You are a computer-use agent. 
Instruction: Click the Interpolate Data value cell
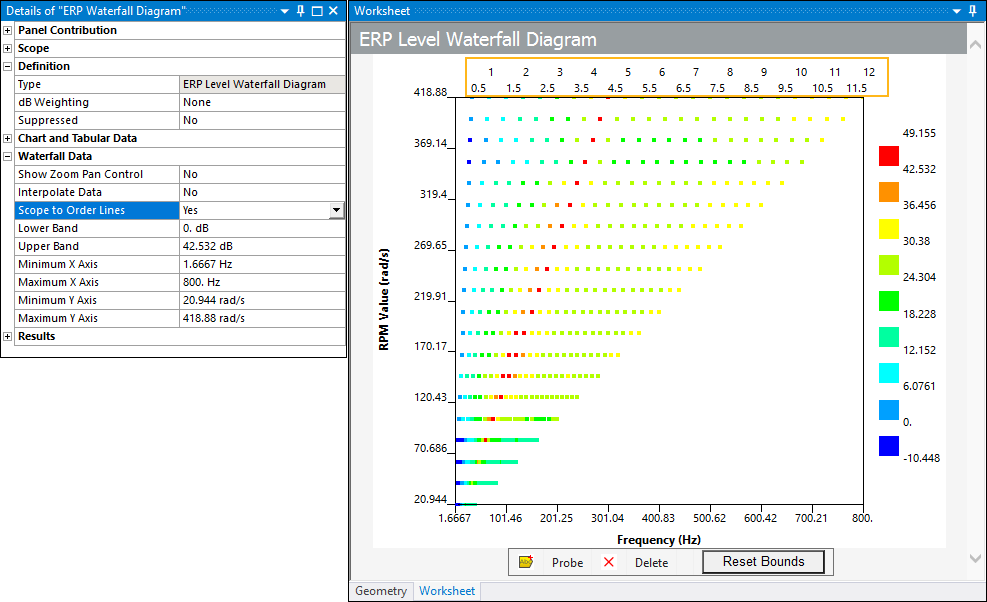click(x=262, y=192)
